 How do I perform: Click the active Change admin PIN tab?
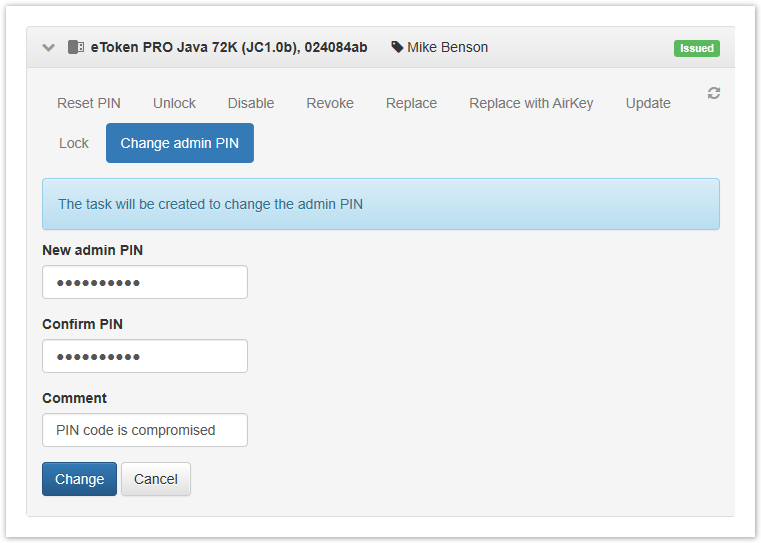[180, 143]
